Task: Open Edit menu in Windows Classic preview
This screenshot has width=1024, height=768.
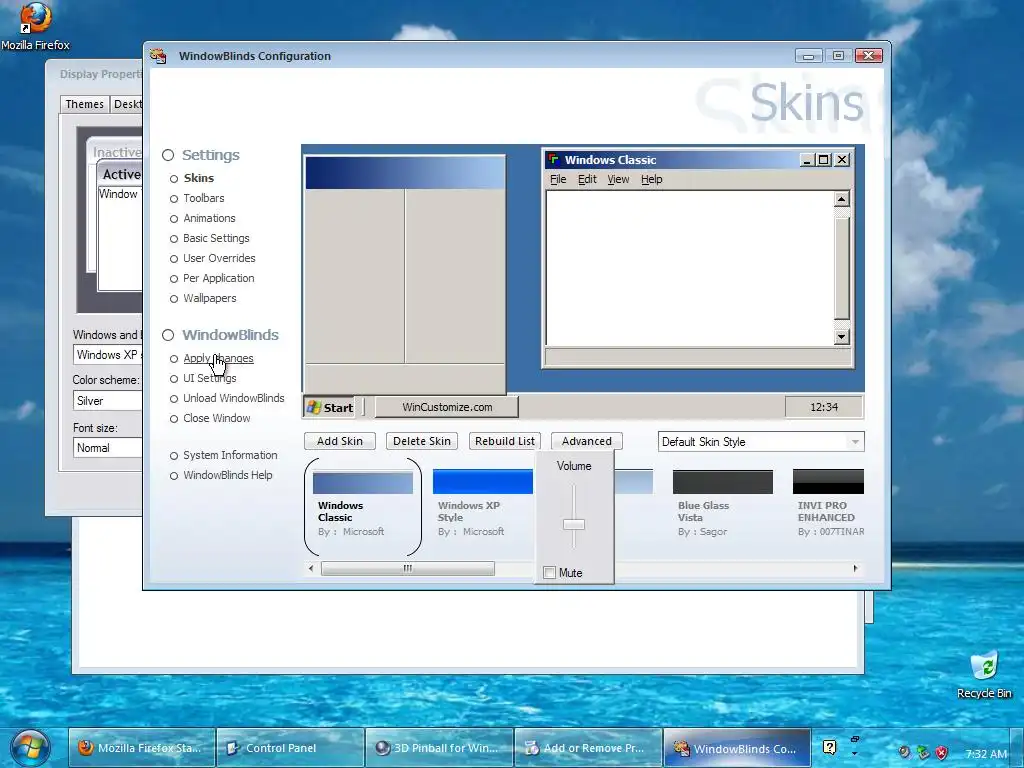Action: pyautogui.click(x=587, y=180)
